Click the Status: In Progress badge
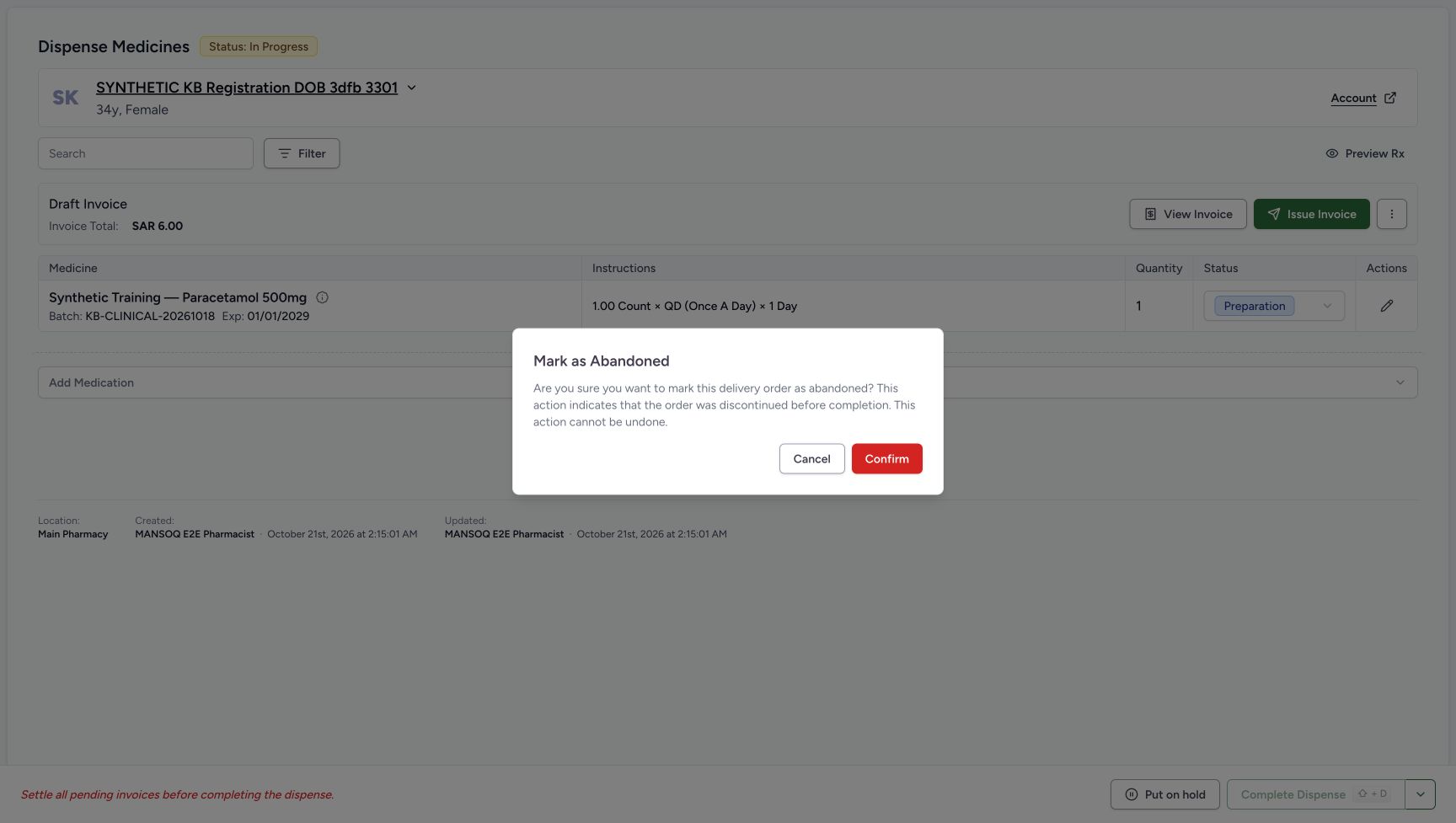The width and height of the screenshot is (1456, 823). [x=259, y=46]
